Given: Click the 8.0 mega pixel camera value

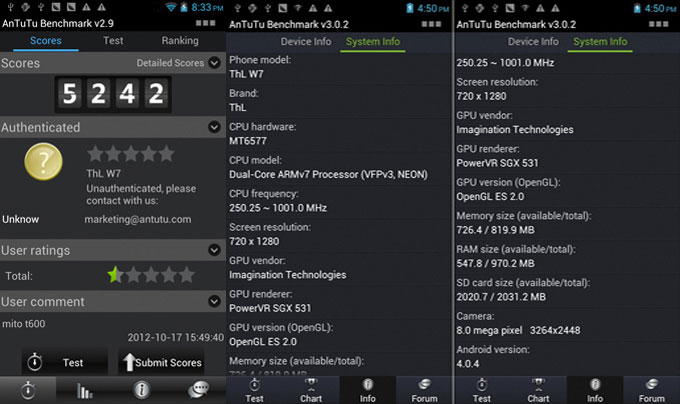Looking at the screenshot, I should tap(518, 330).
